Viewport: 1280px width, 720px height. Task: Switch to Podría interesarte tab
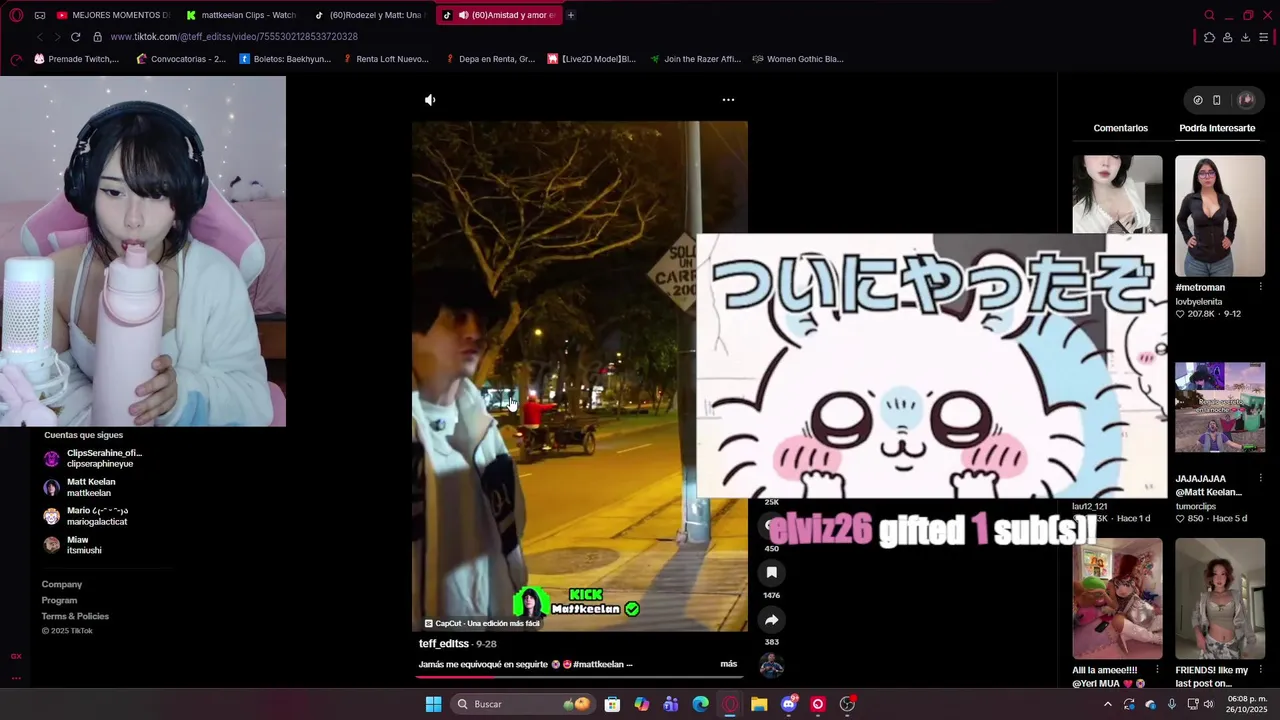(x=1217, y=128)
